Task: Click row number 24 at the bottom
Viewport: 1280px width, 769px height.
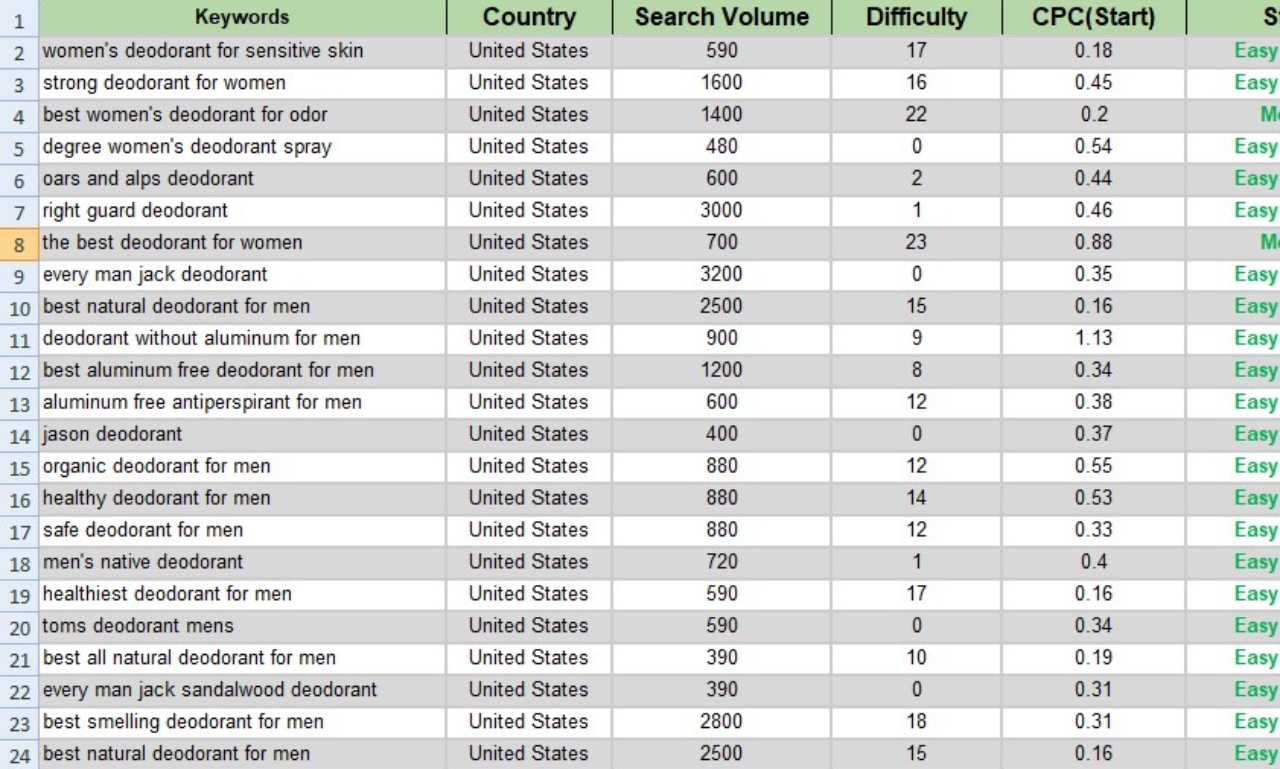Action: tap(15, 754)
